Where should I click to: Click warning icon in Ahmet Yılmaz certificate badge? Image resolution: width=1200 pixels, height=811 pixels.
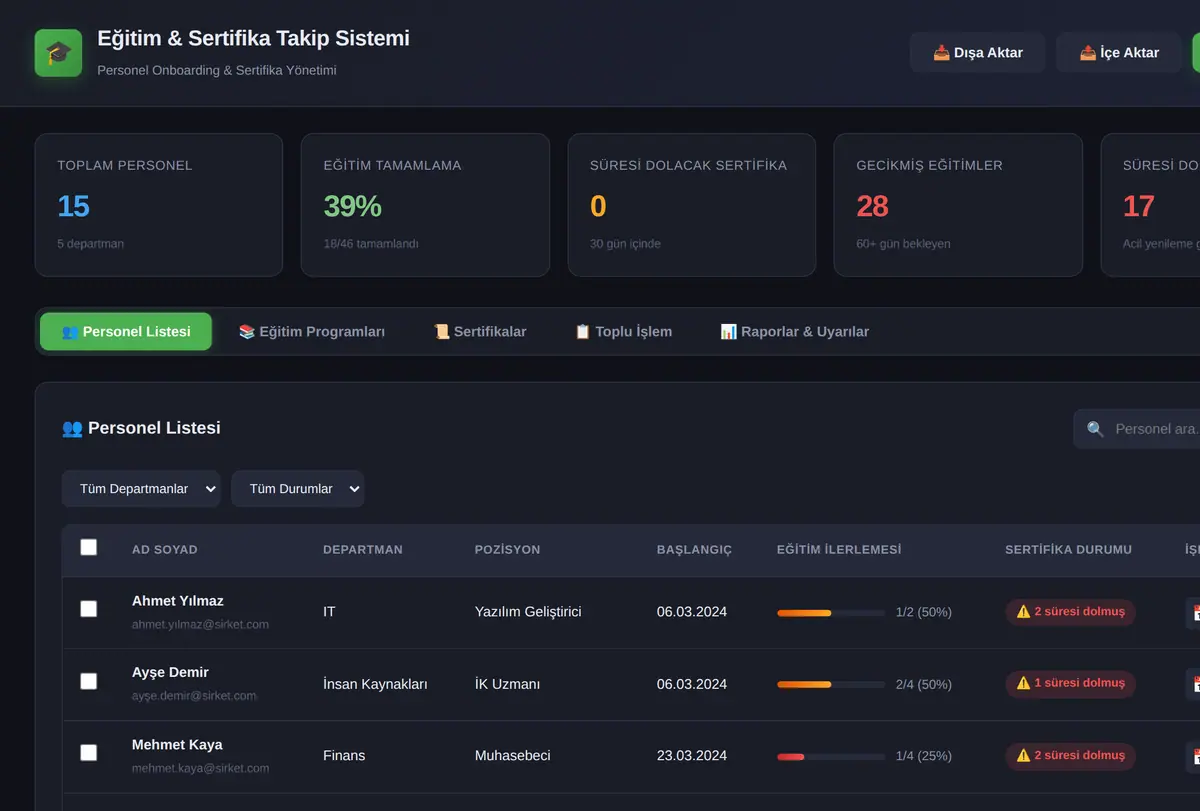(x=1023, y=612)
